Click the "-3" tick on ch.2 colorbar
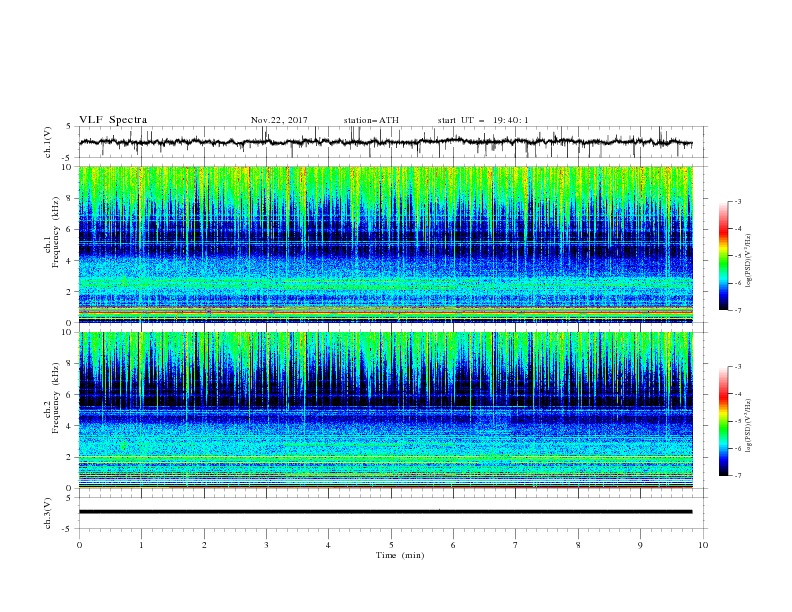Viewport: 792px width, 612px height. click(738, 367)
